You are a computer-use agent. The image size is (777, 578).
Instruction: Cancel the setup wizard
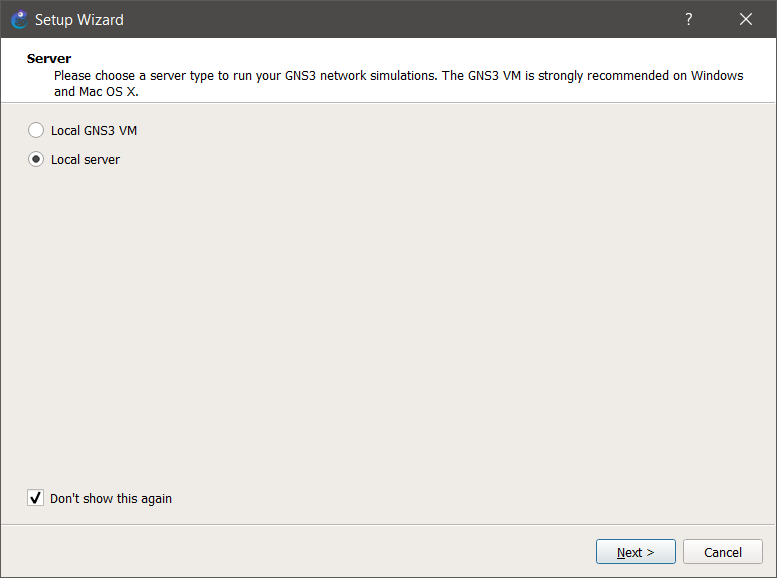(x=722, y=552)
